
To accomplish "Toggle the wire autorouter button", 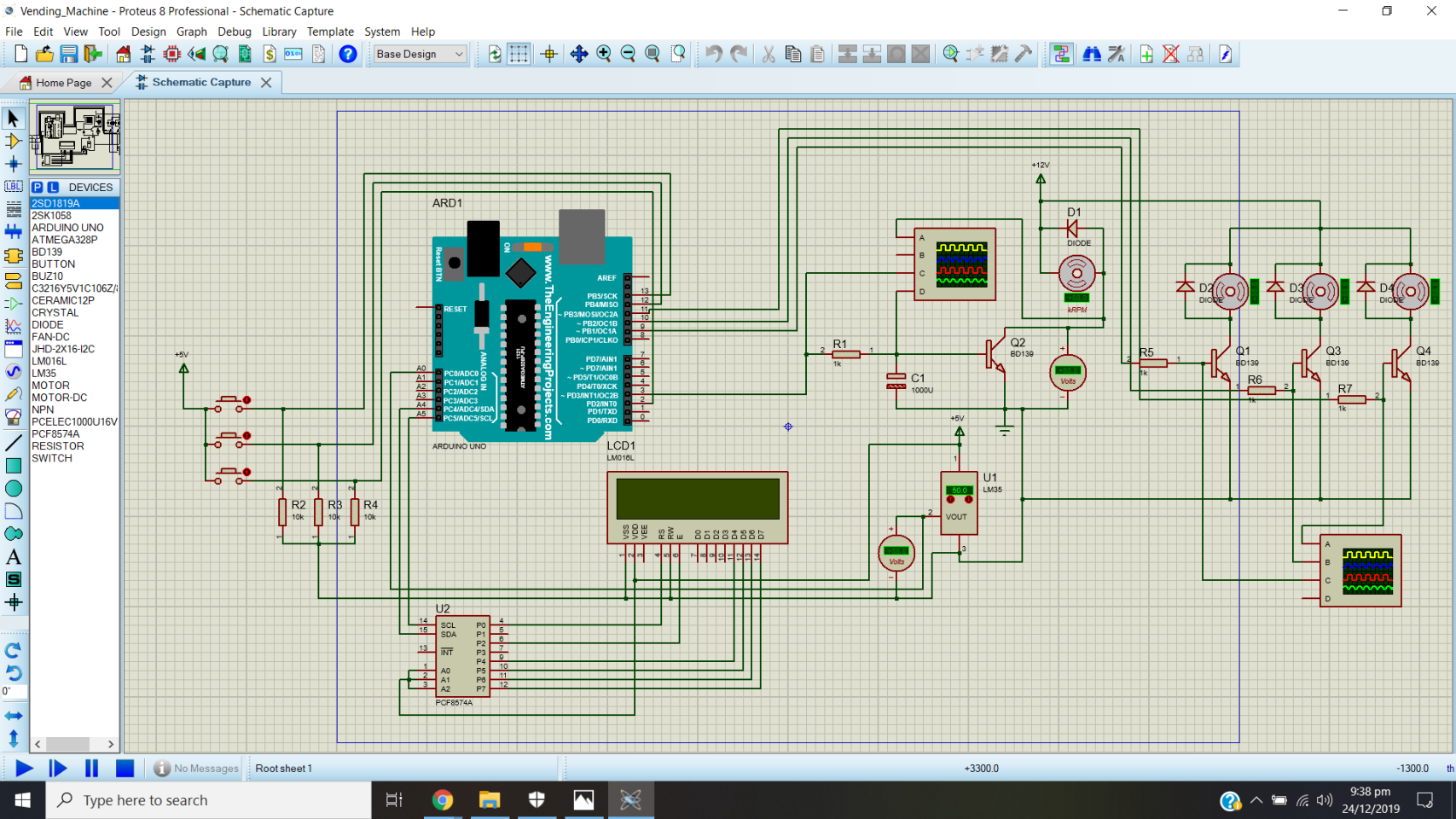I will click(1061, 54).
